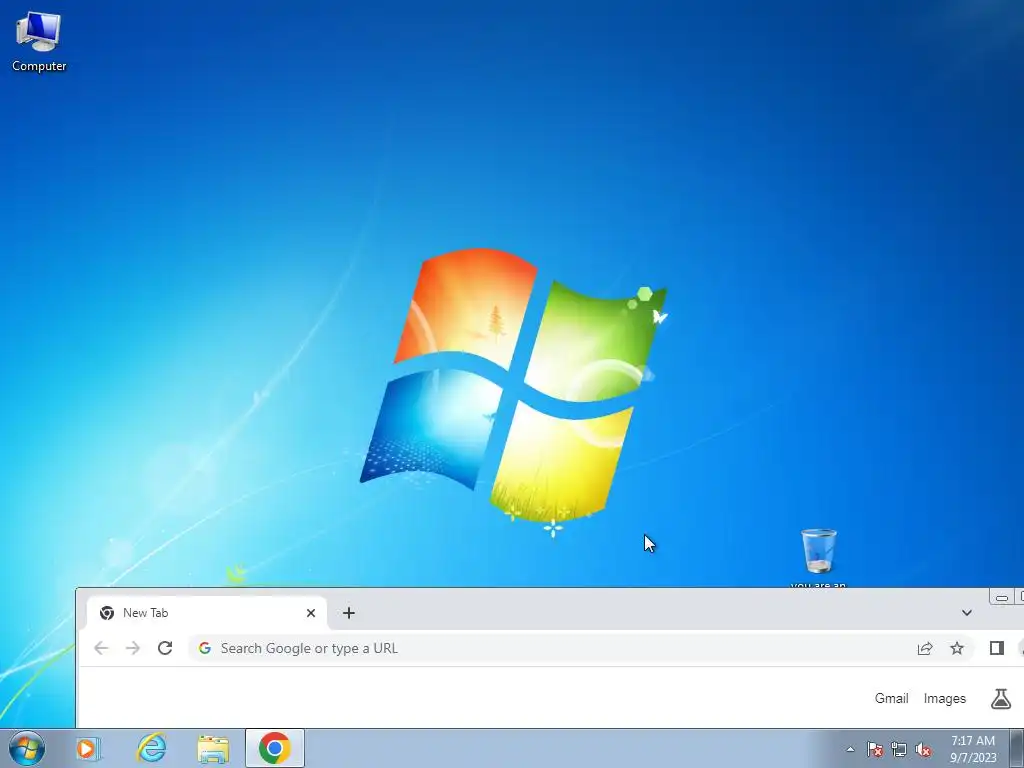The width and height of the screenshot is (1024, 768).
Task: Open Chrome side panel
Action: 997,648
